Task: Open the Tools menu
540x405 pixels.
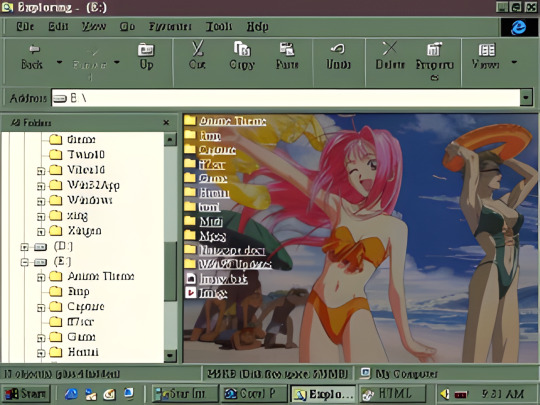Action: (x=219, y=27)
